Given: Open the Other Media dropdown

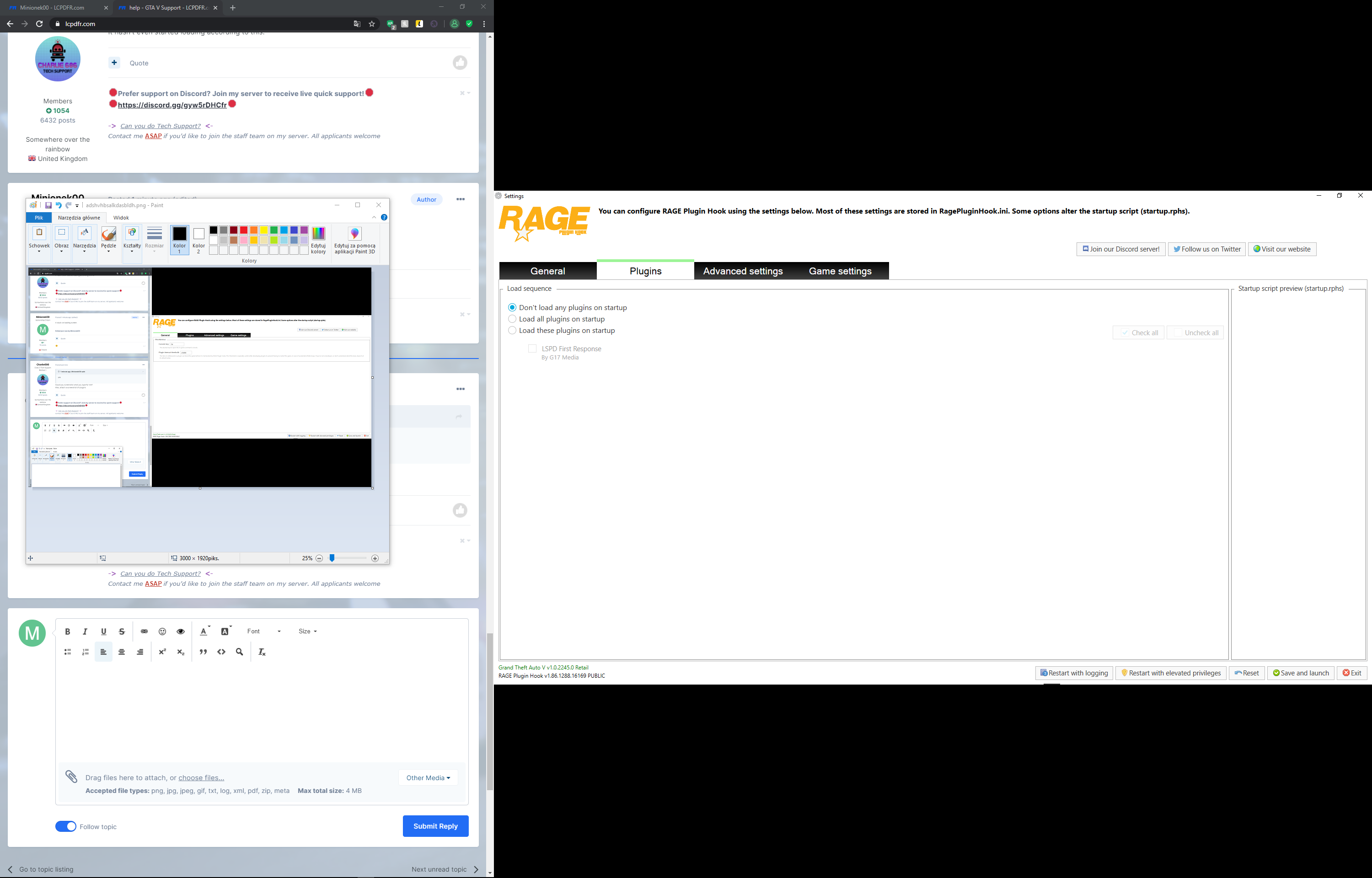Looking at the screenshot, I should tap(428, 778).
